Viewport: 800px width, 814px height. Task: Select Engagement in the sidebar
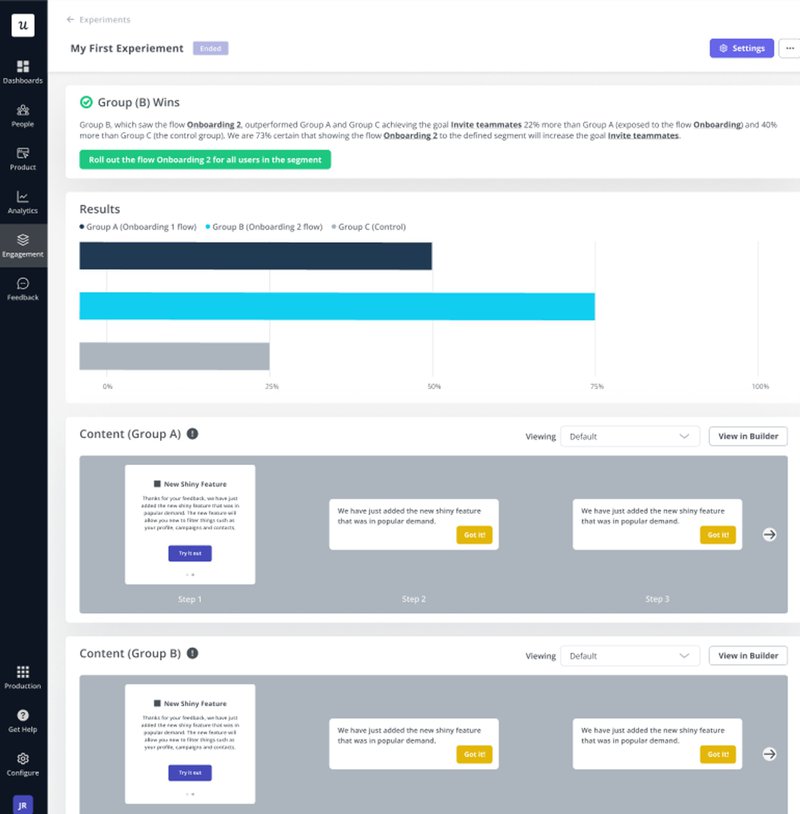click(23, 247)
